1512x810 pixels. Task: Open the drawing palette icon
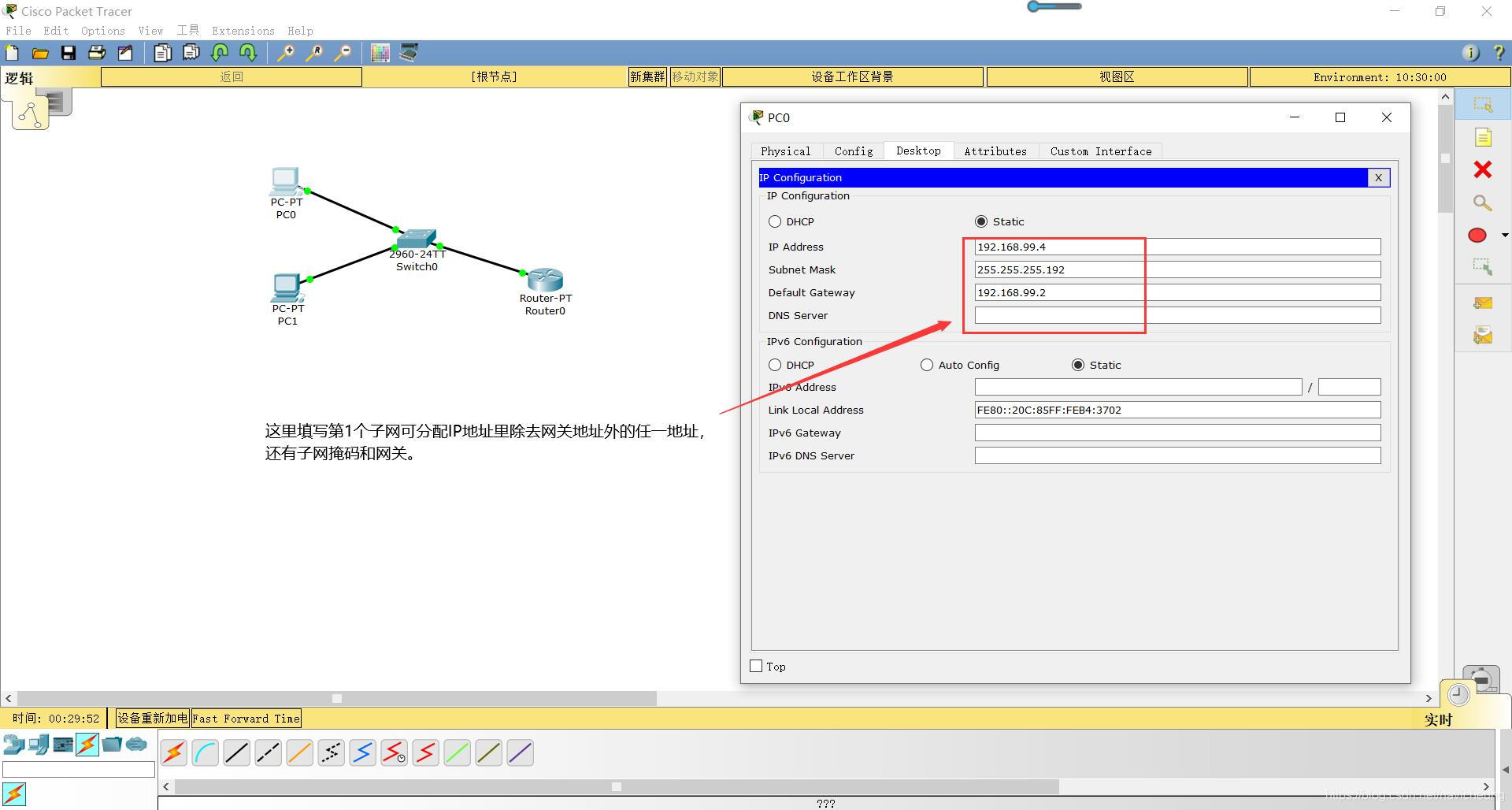(380, 53)
